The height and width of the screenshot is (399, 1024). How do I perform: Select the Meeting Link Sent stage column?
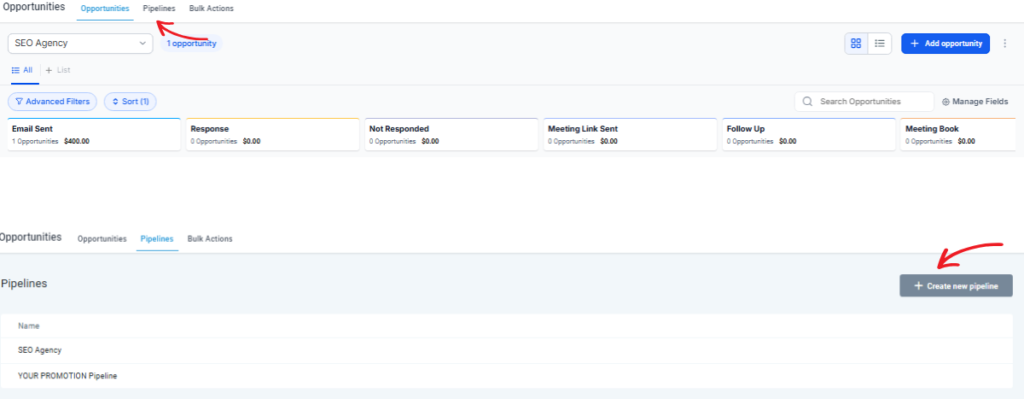(630, 135)
